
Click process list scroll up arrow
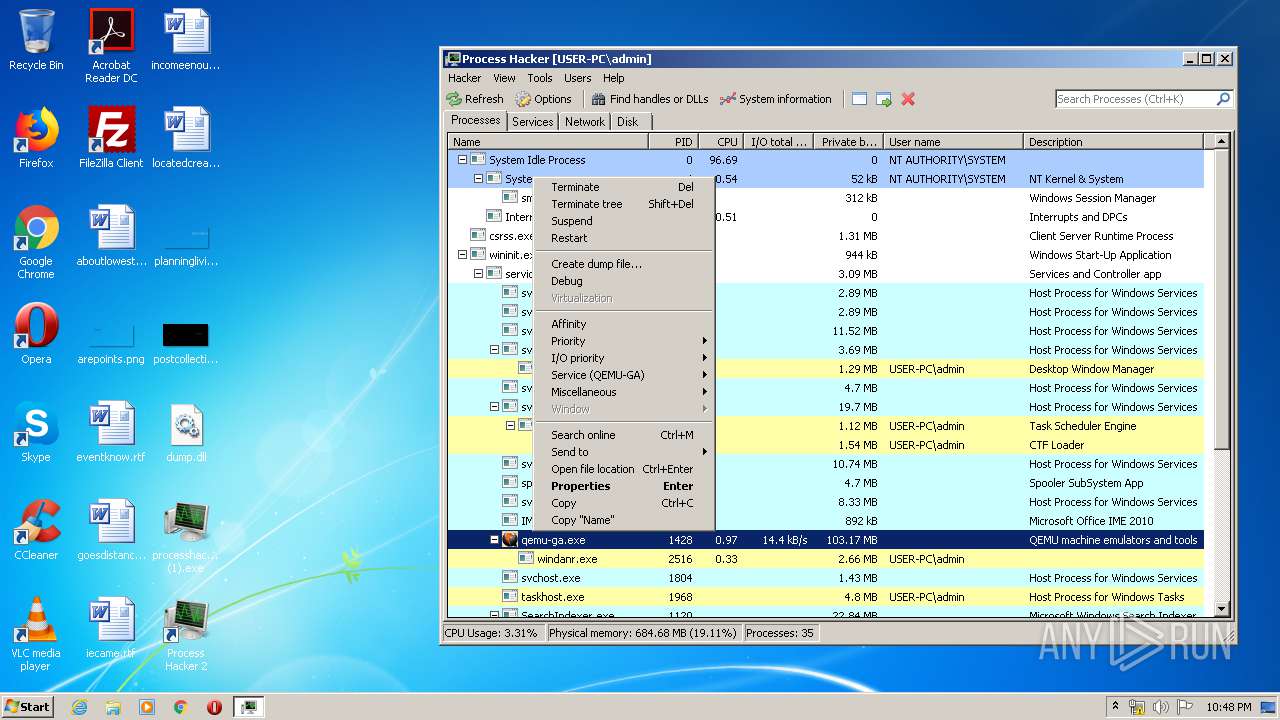tap(1221, 142)
